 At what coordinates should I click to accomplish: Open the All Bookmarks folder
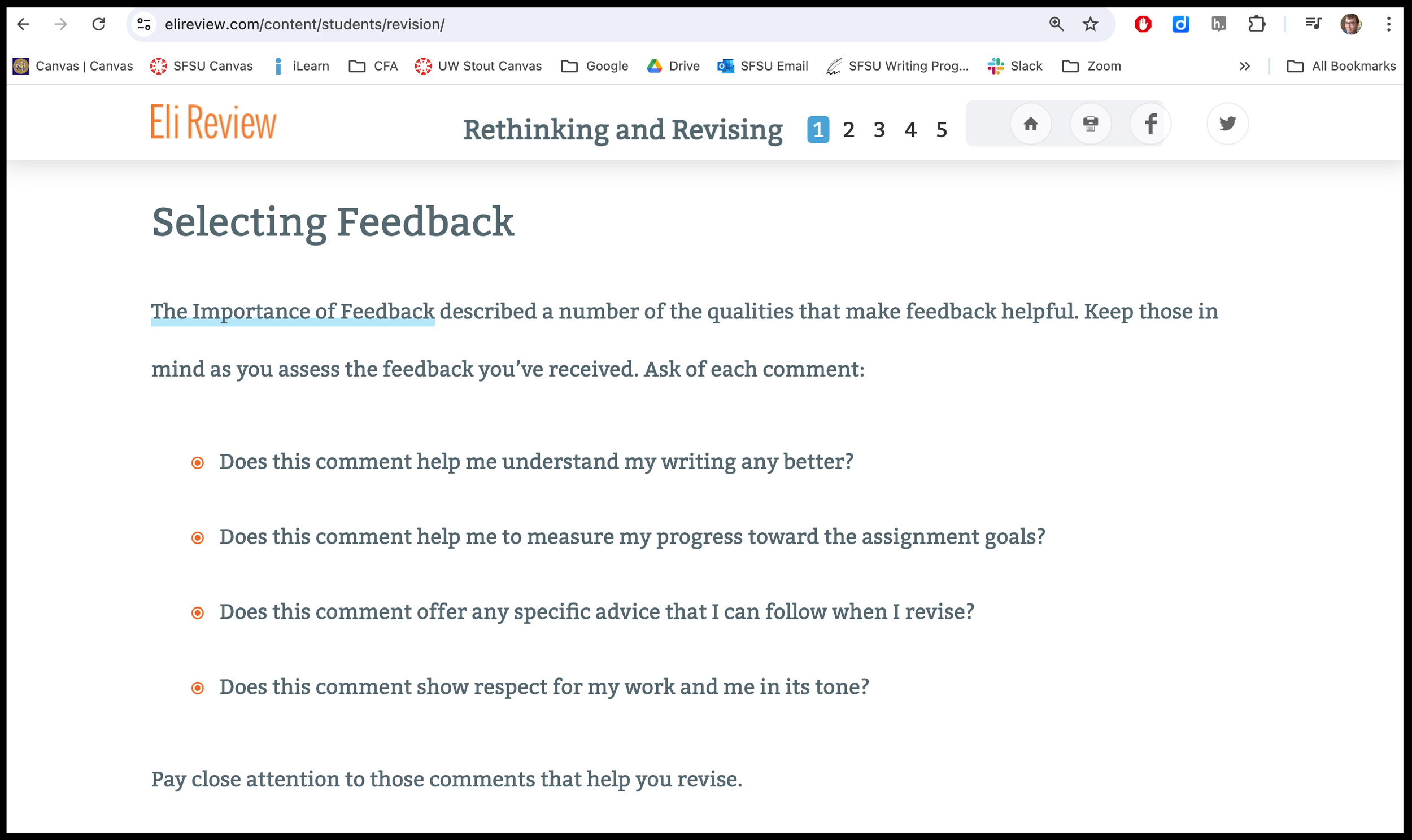click(1341, 66)
